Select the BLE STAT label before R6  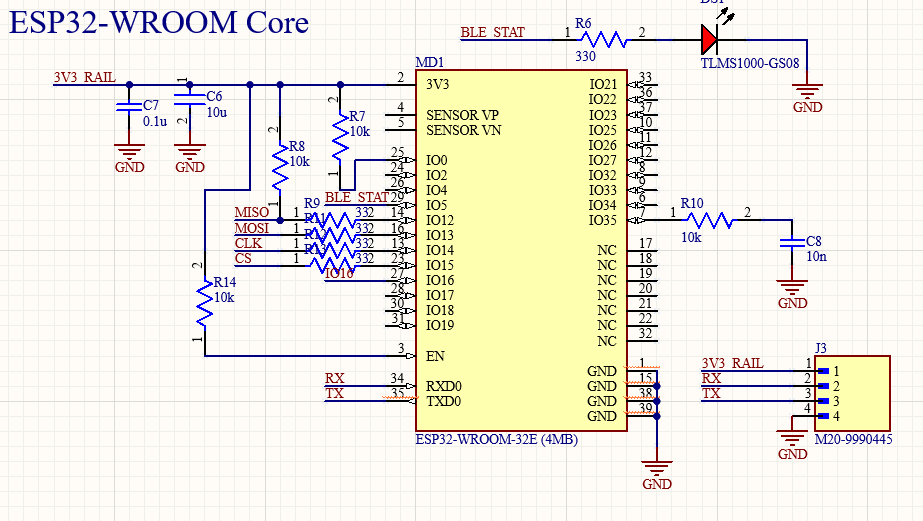(x=492, y=32)
